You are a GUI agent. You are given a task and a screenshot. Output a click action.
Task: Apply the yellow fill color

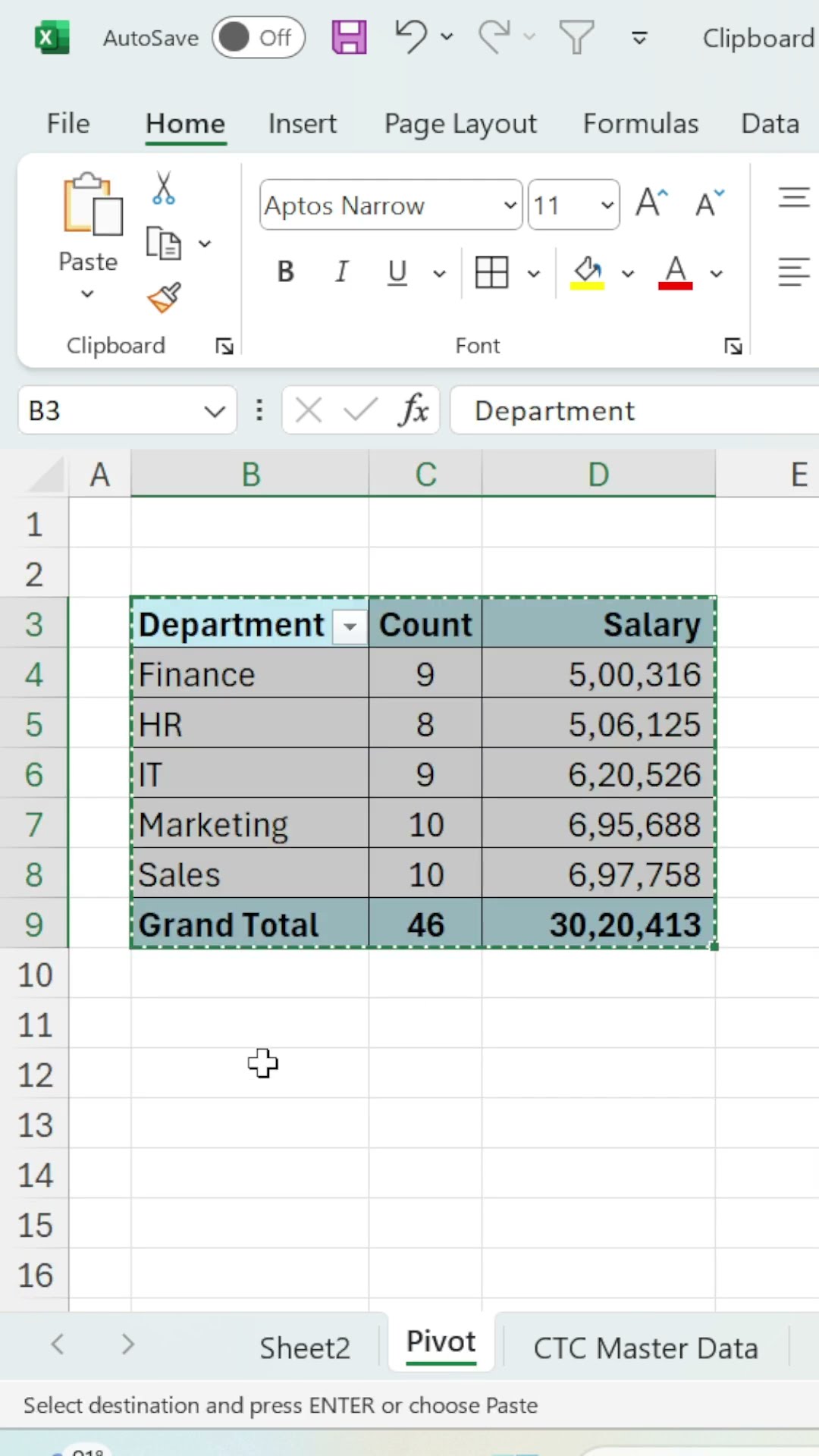click(x=587, y=271)
